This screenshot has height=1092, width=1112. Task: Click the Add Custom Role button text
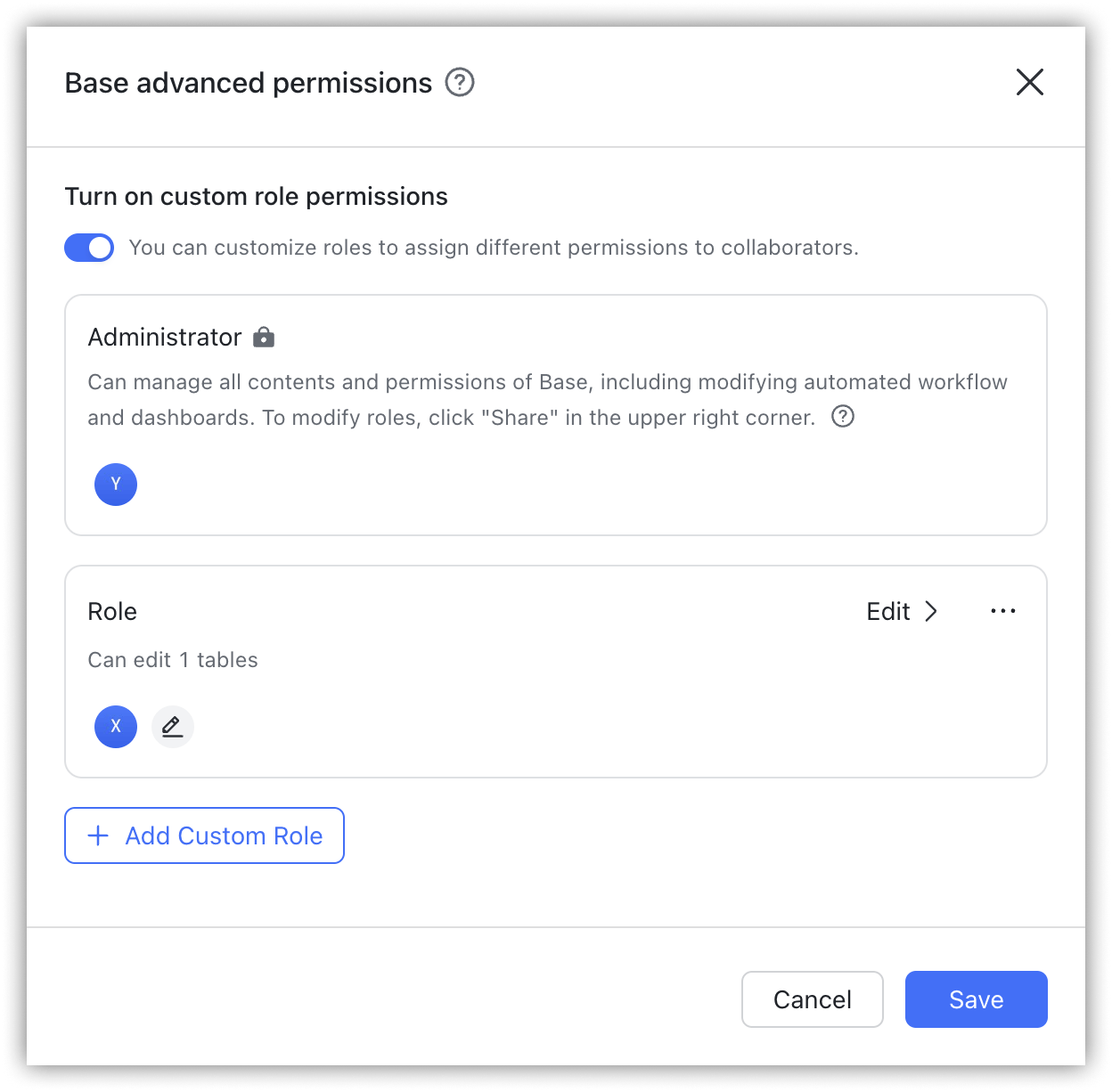point(224,835)
